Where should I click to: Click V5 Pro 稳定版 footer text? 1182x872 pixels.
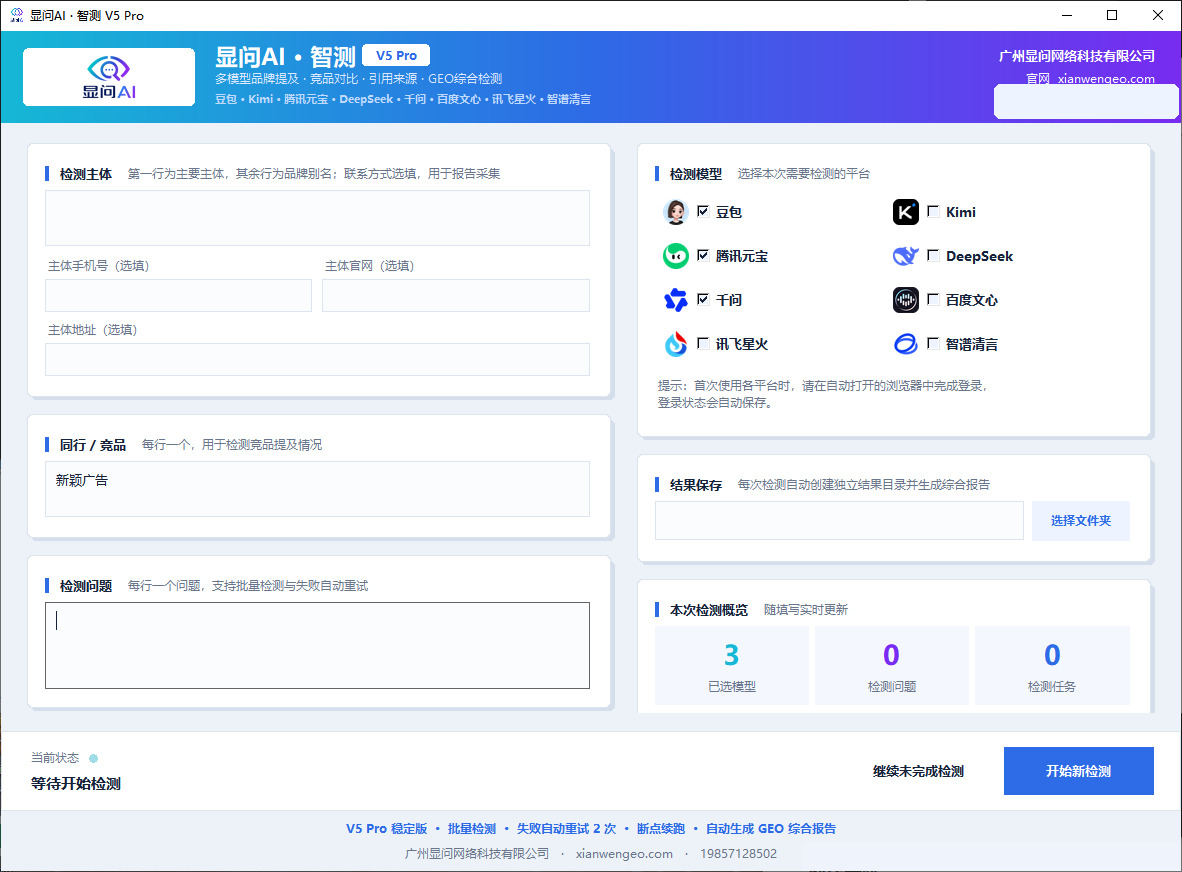[387, 829]
